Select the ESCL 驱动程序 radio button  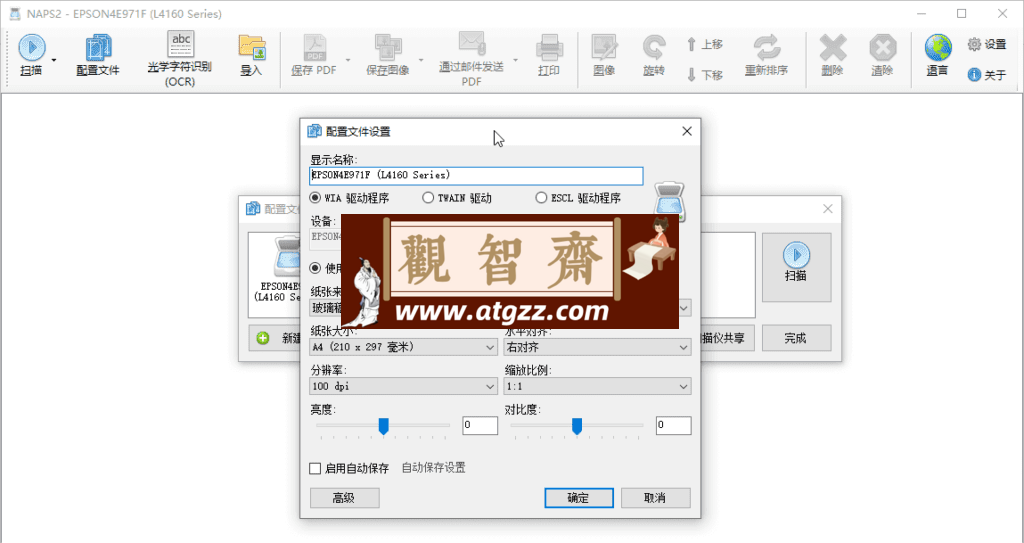point(541,197)
